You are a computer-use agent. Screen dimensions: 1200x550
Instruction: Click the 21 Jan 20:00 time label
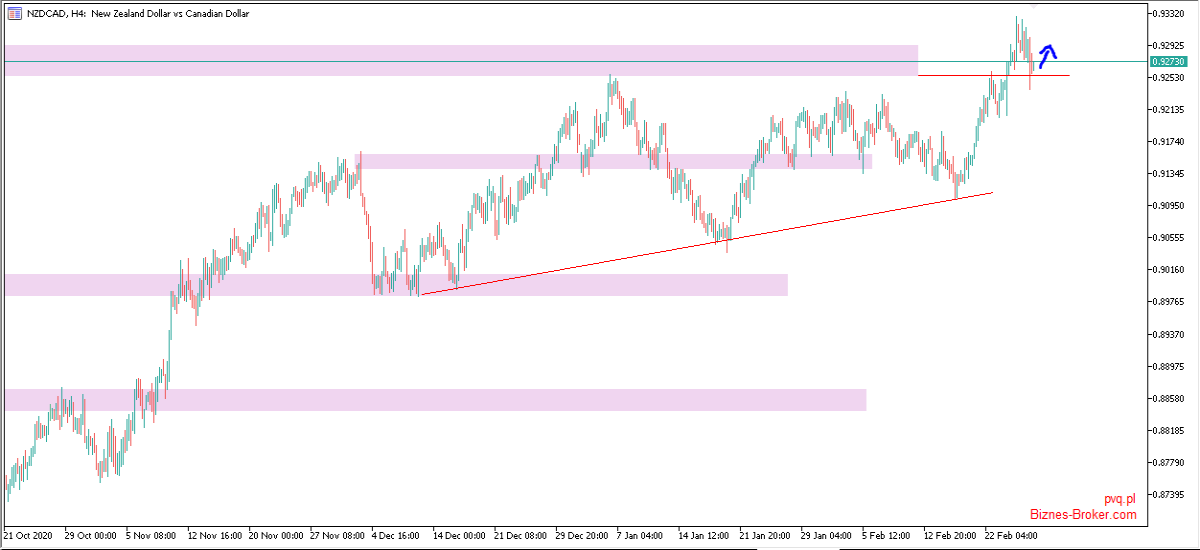click(767, 535)
